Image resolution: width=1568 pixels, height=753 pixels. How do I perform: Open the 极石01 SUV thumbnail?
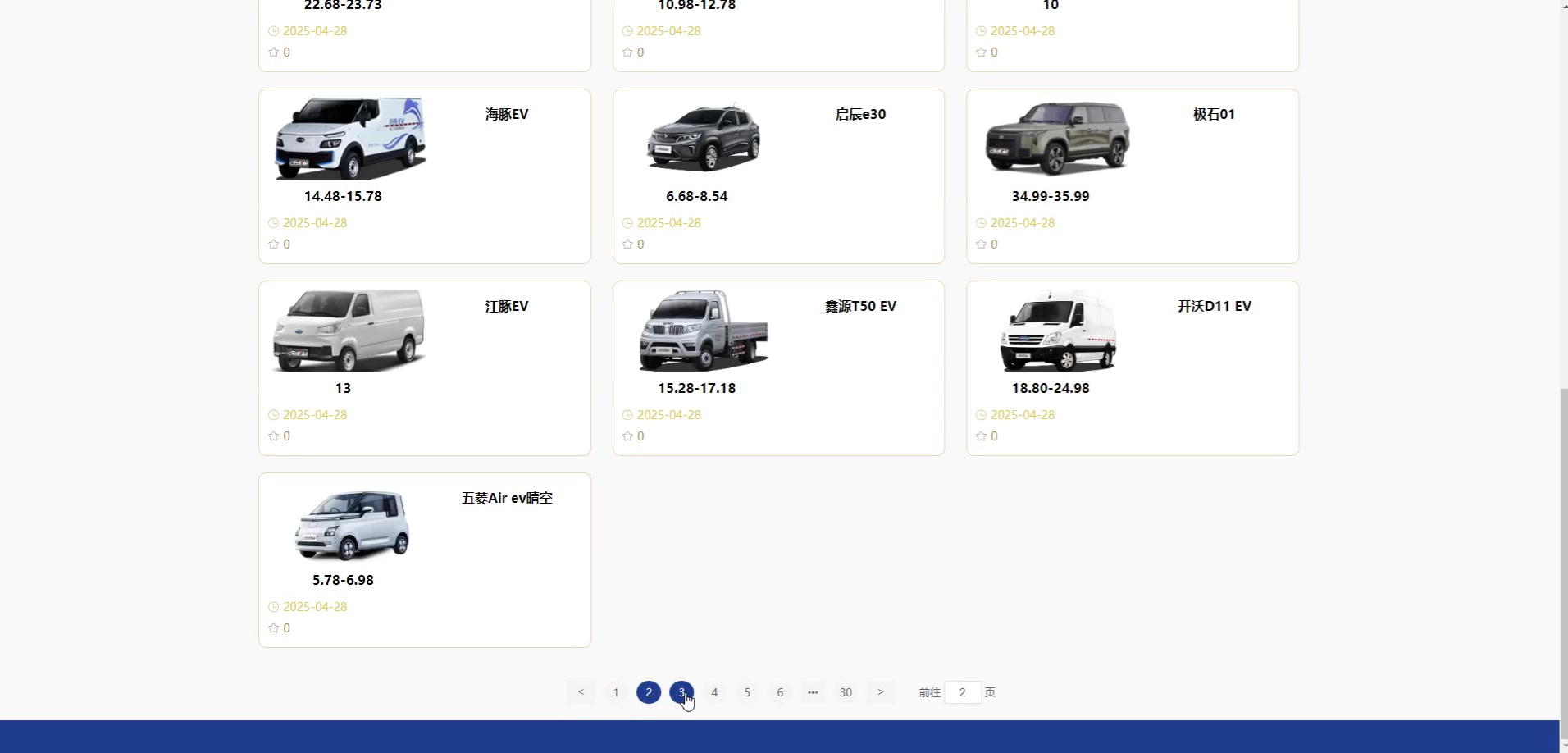[1057, 138]
